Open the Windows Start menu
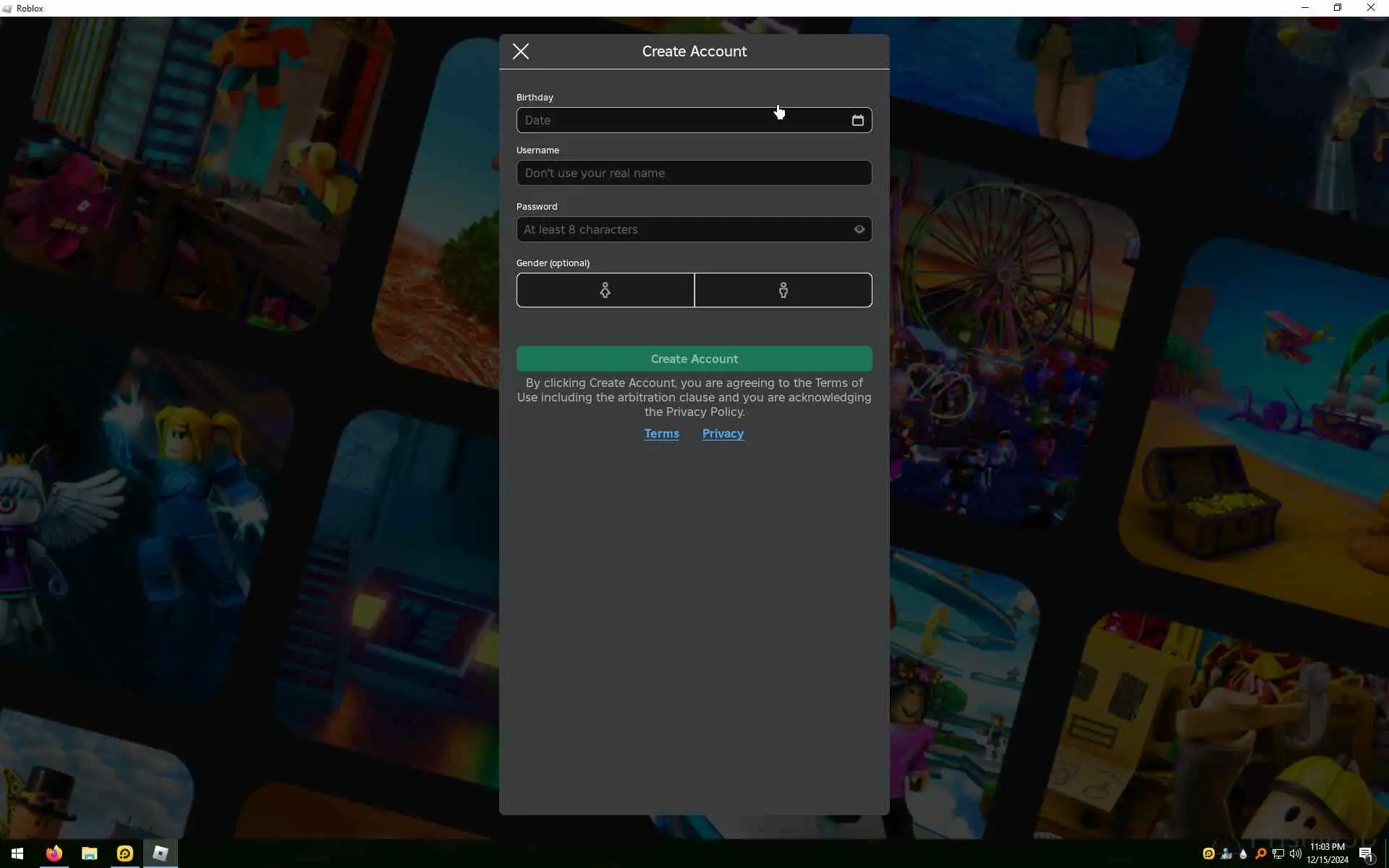Screen dimensions: 1389x868 [17, 854]
